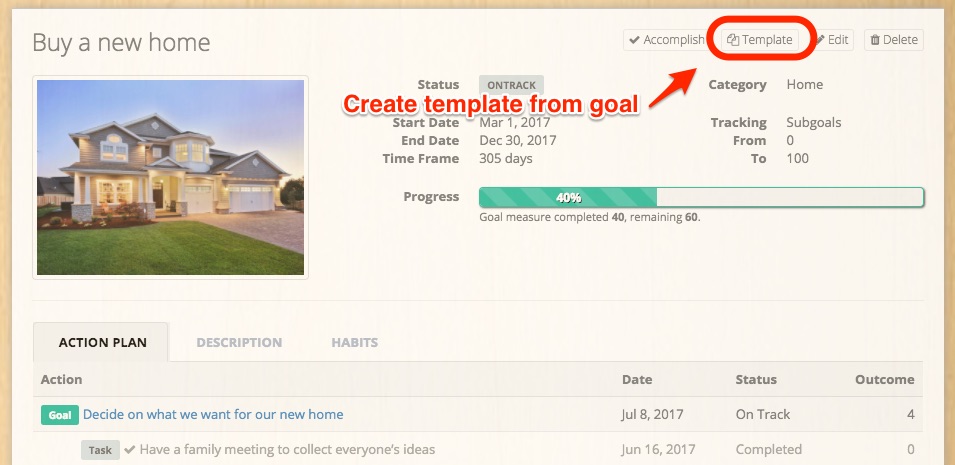955x465 pixels.
Task: Click the Action column header
Action: [x=62, y=380]
